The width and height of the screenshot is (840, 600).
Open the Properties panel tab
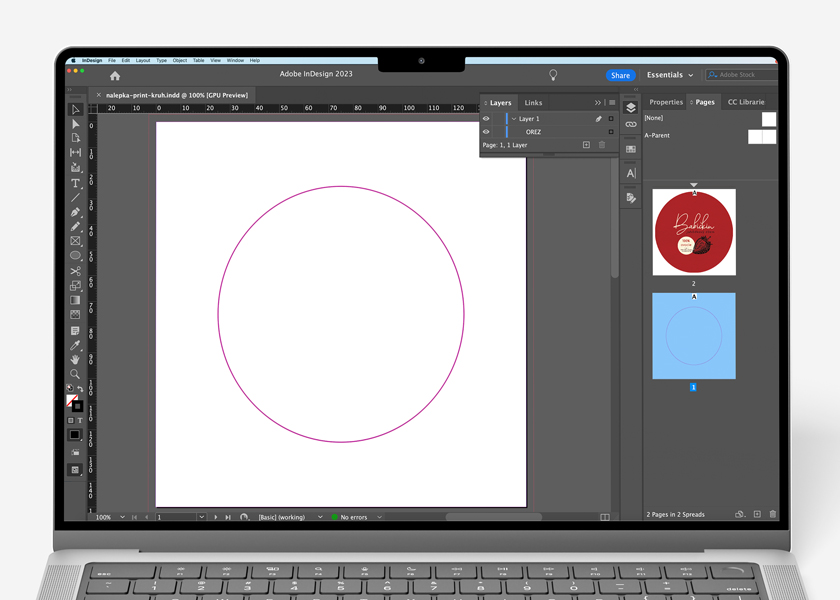pos(665,102)
